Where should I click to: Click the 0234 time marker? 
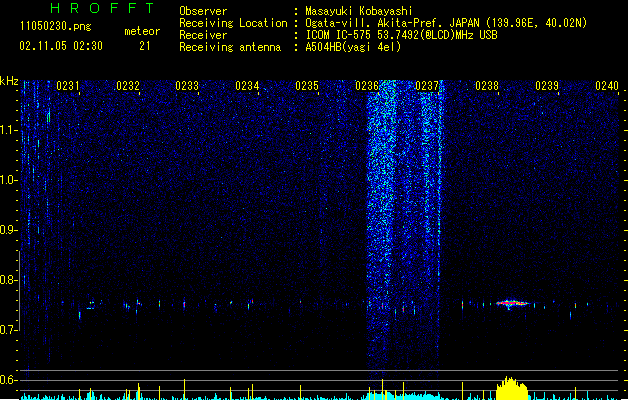pos(247,86)
